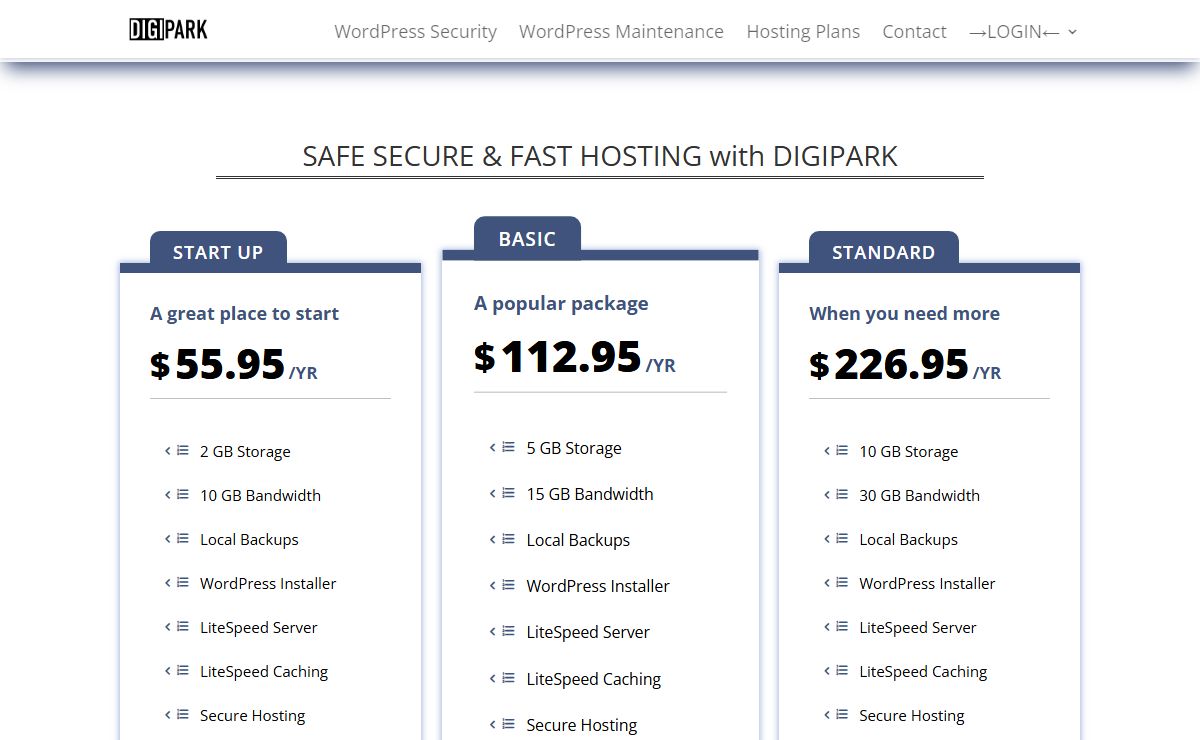Click 'WordPress Installer' text in Basic plan

(598, 586)
